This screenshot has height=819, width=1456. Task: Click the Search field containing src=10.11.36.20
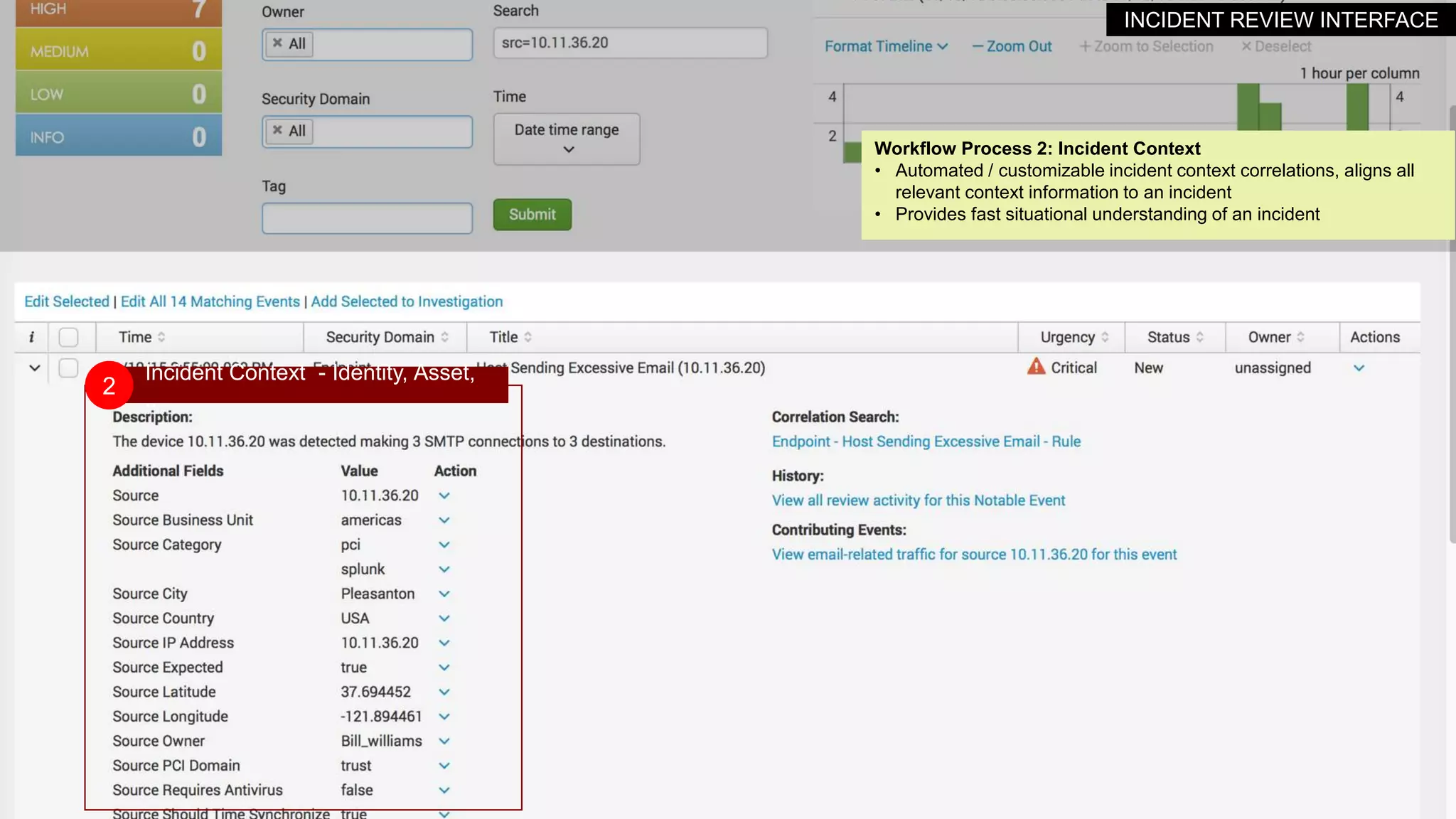tap(631, 43)
